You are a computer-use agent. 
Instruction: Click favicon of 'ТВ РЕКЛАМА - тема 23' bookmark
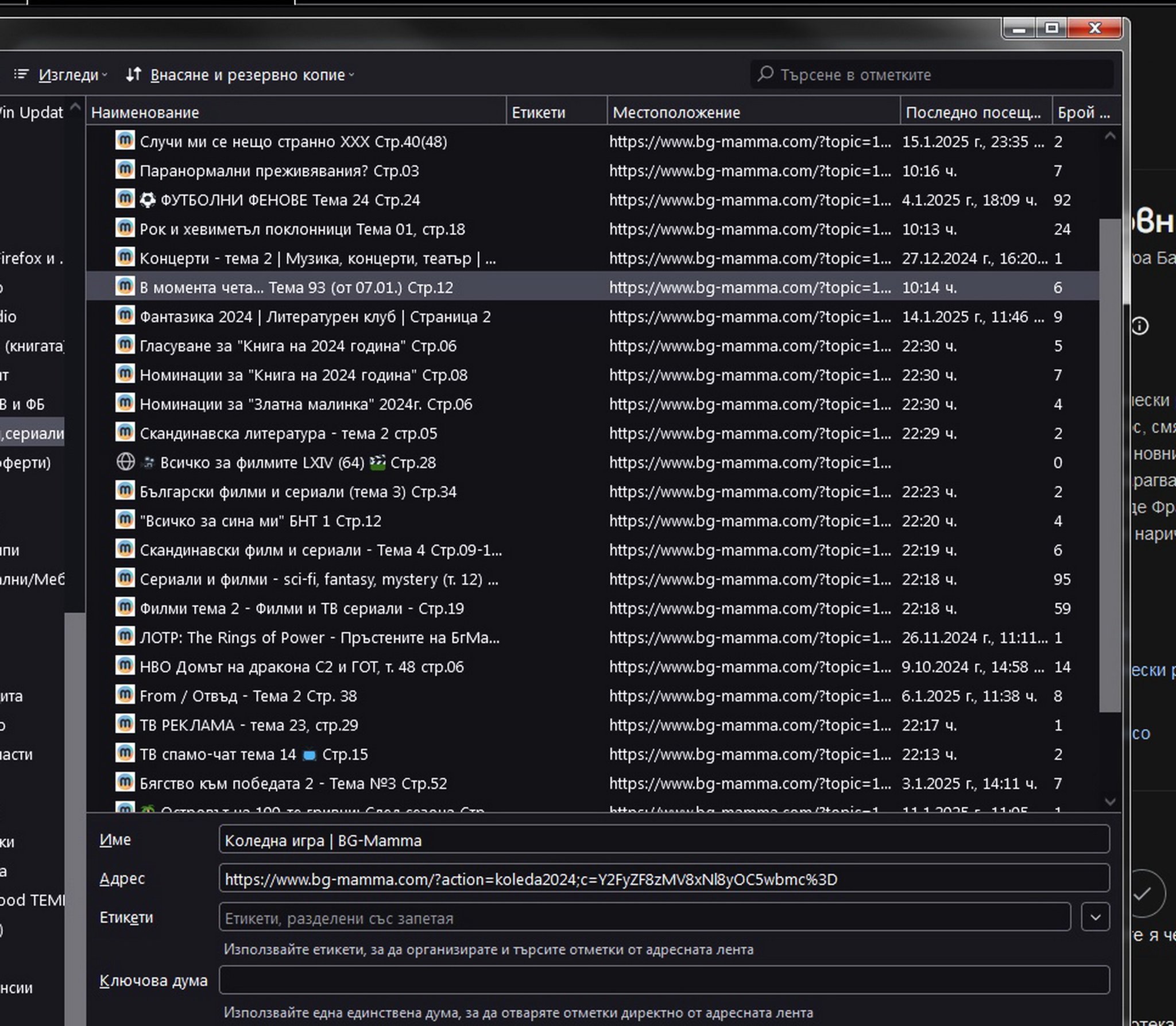125,725
